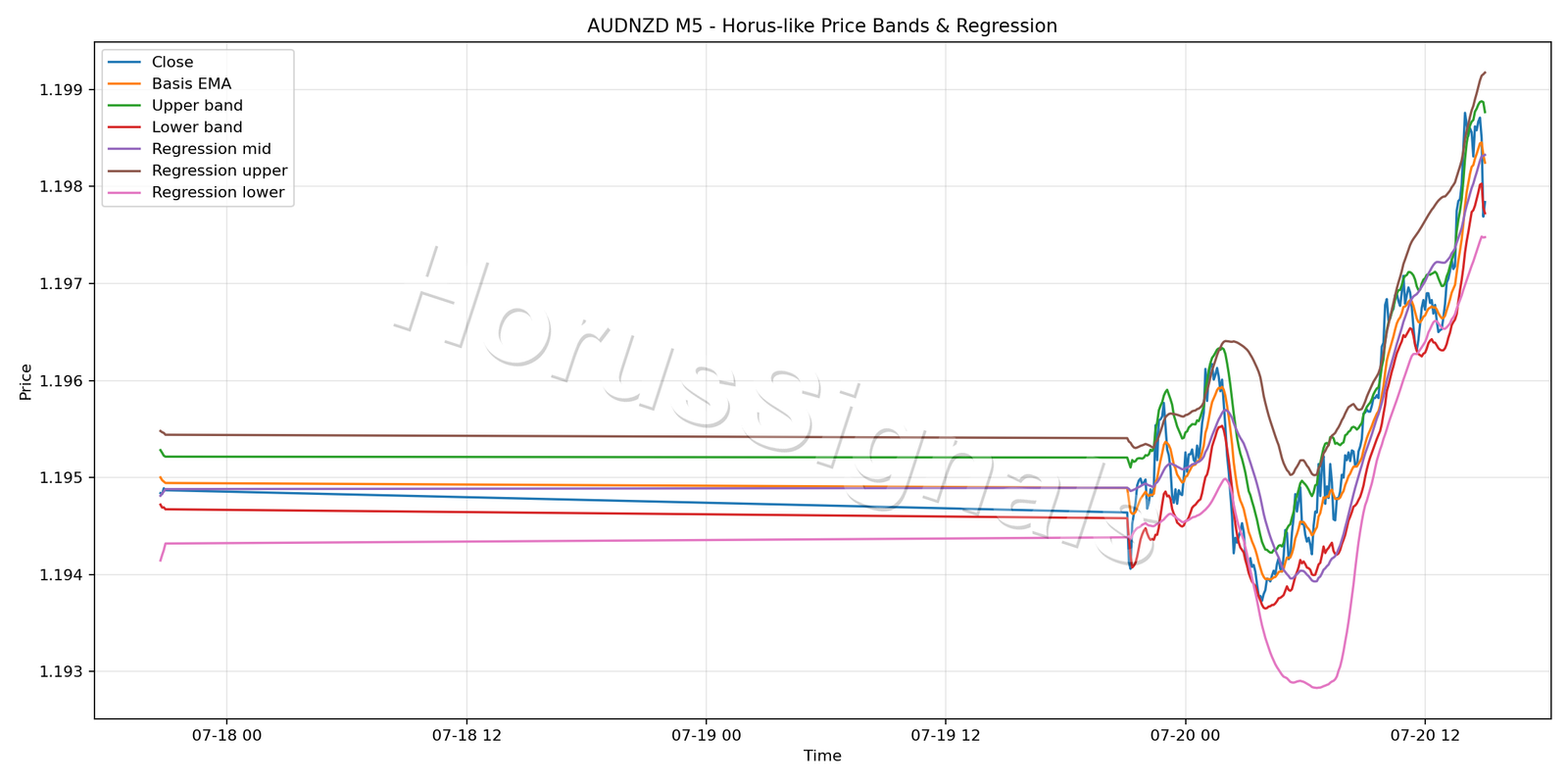Viewport: 1568px width, 784px height.
Task: Click the chart title "AUDNZD M5 - Horus-like Price Bands & Regression"
Action: (x=822, y=26)
